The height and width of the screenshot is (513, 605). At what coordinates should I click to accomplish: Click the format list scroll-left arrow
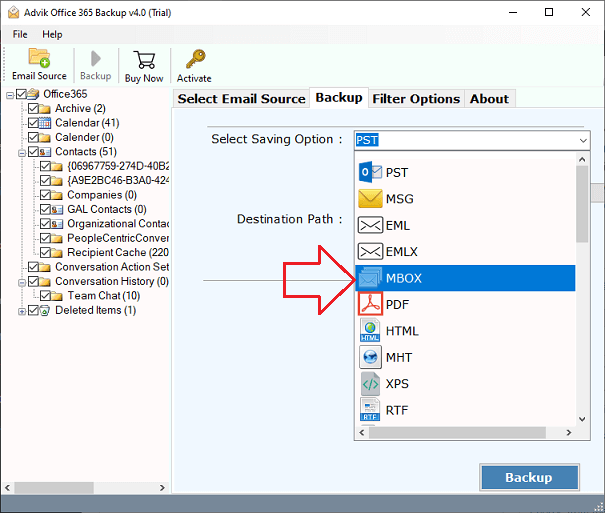[x=362, y=433]
